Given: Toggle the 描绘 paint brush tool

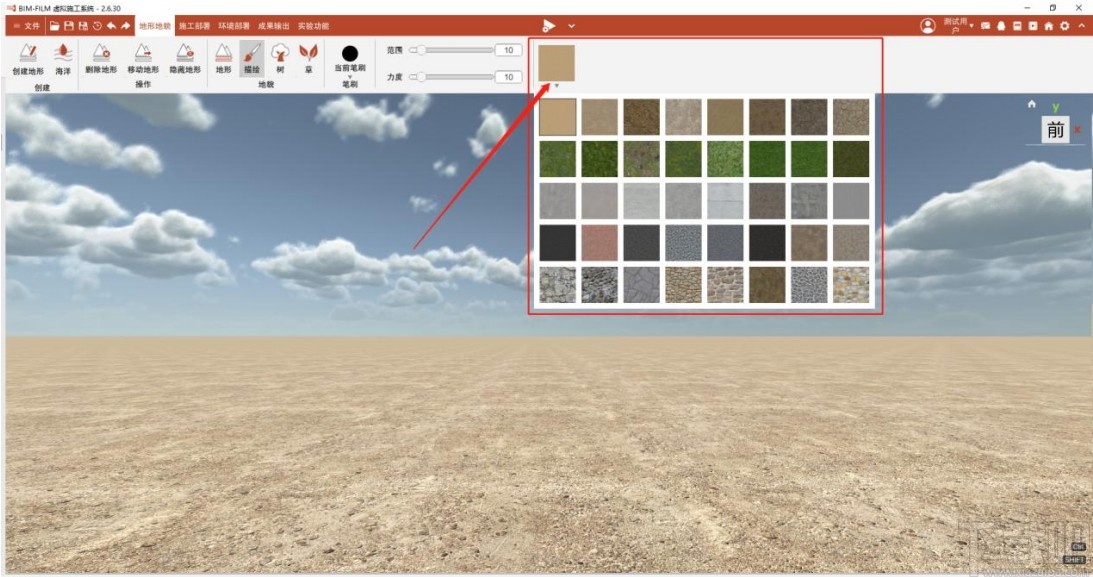Looking at the screenshot, I should (x=252, y=59).
